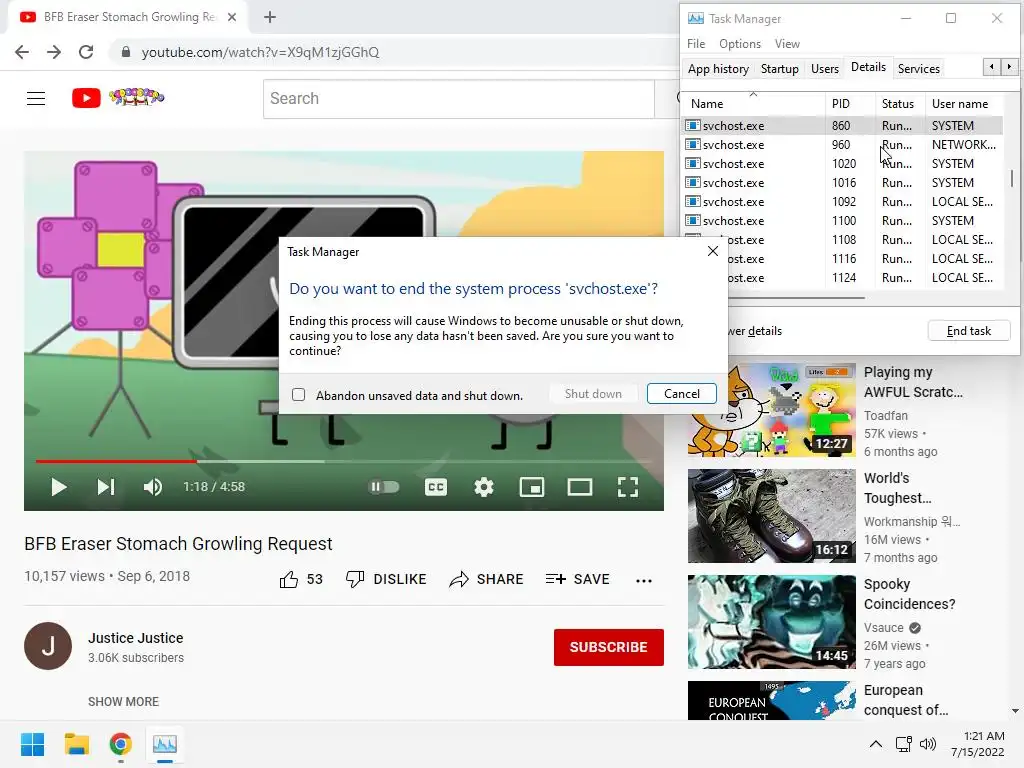Open 'Spooky Coincidences?' video thumbnail

point(772,622)
